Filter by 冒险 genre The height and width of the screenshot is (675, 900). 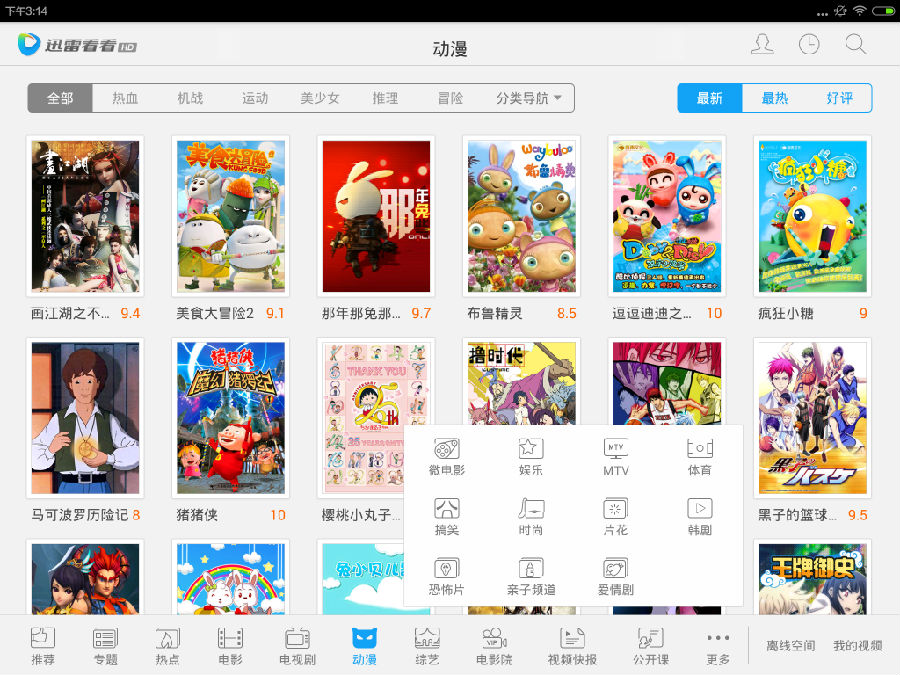(x=450, y=98)
